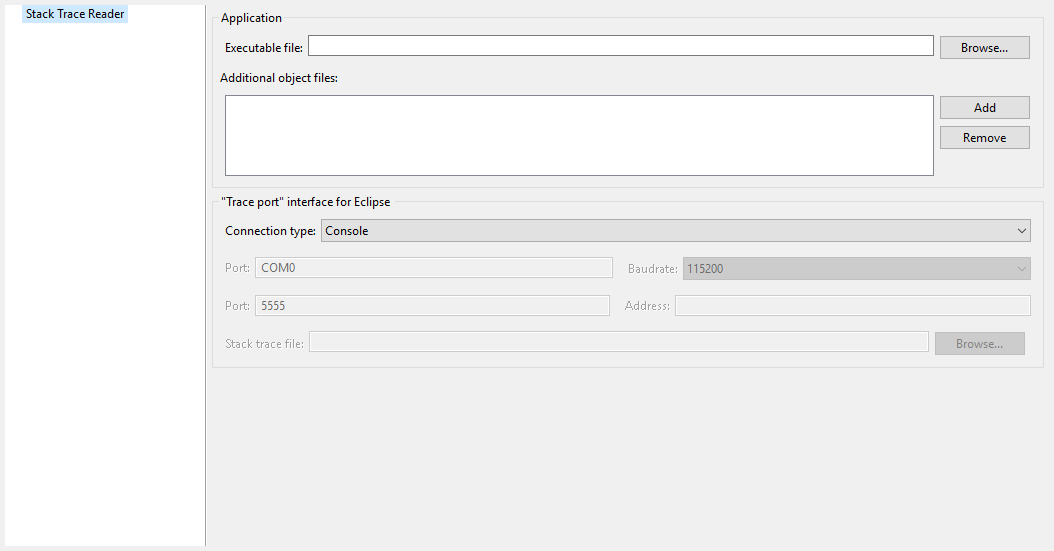Click into the Executable file text field
1054x551 pixels.
[x=620, y=46]
